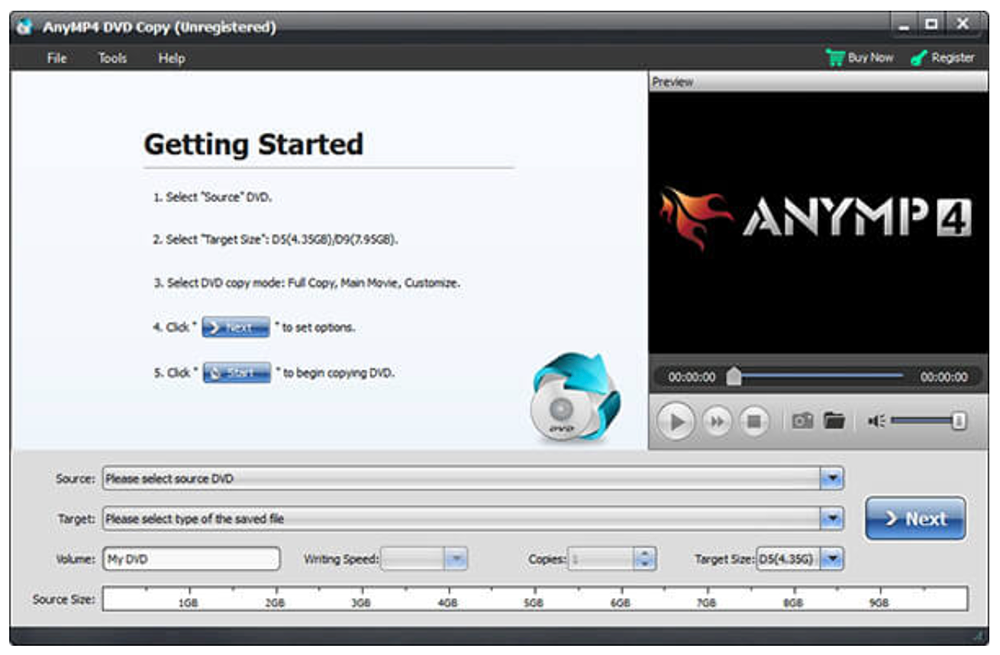Expand the Source DVD dropdown
The height and width of the screenshot is (655, 1000).
click(x=832, y=478)
